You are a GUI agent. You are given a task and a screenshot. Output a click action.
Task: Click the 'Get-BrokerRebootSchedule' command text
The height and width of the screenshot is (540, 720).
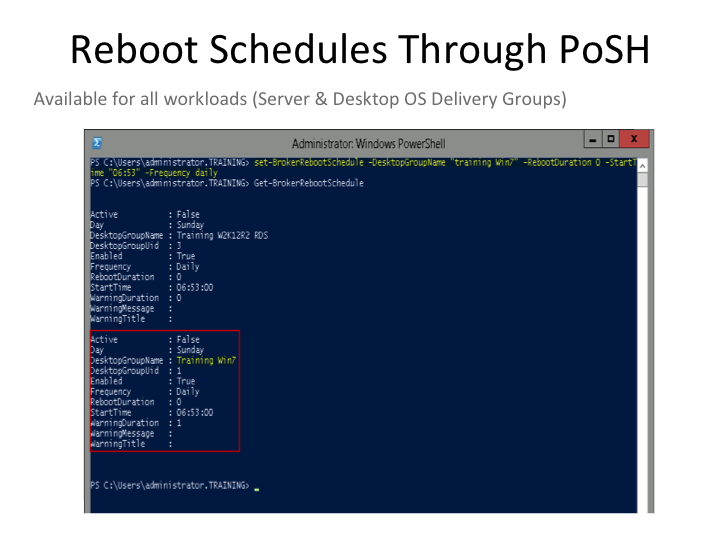pos(309,183)
